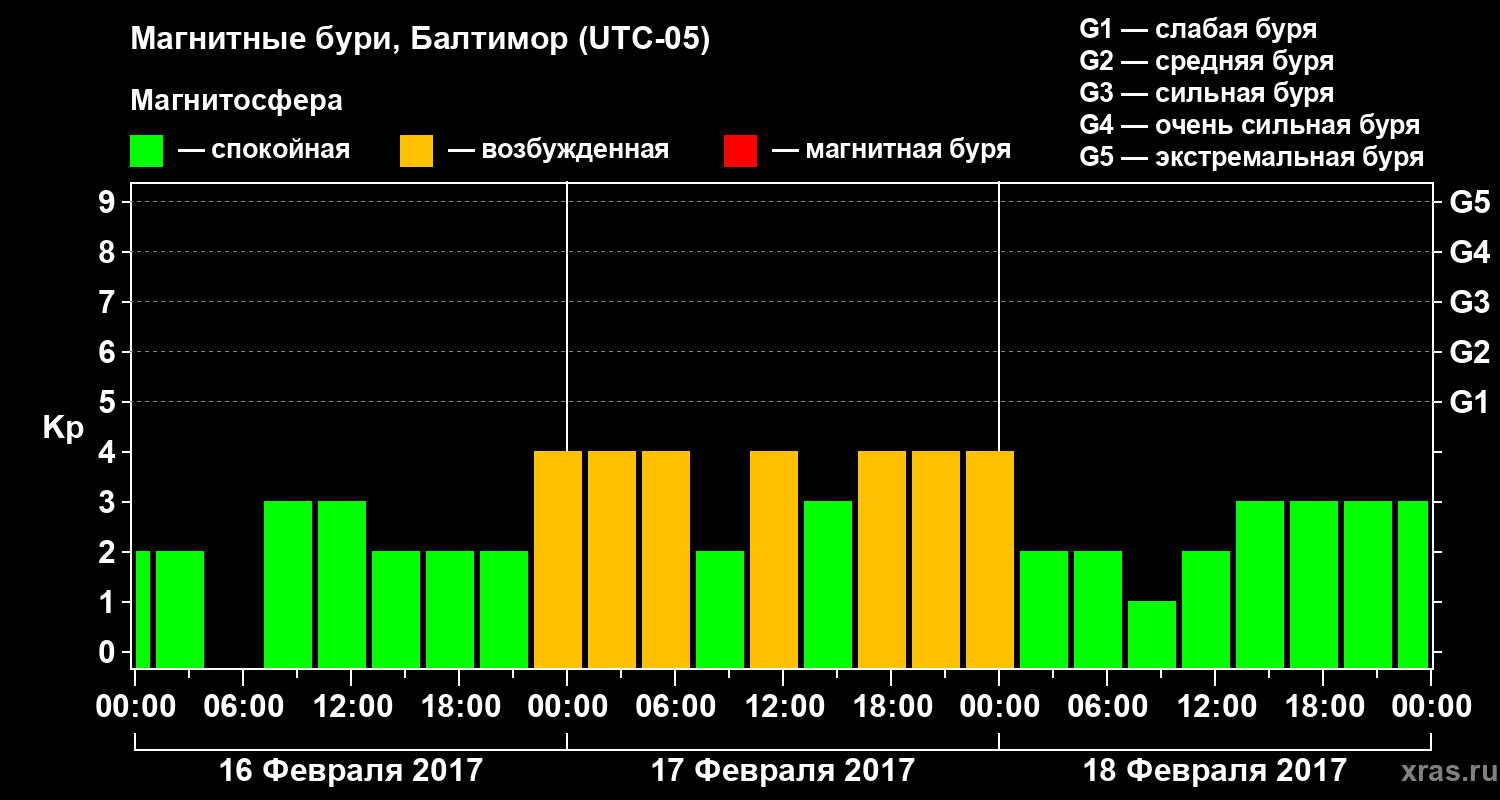Click the '06:00' time label on 16 February
The height and width of the screenshot is (800, 1500).
point(243,707)
